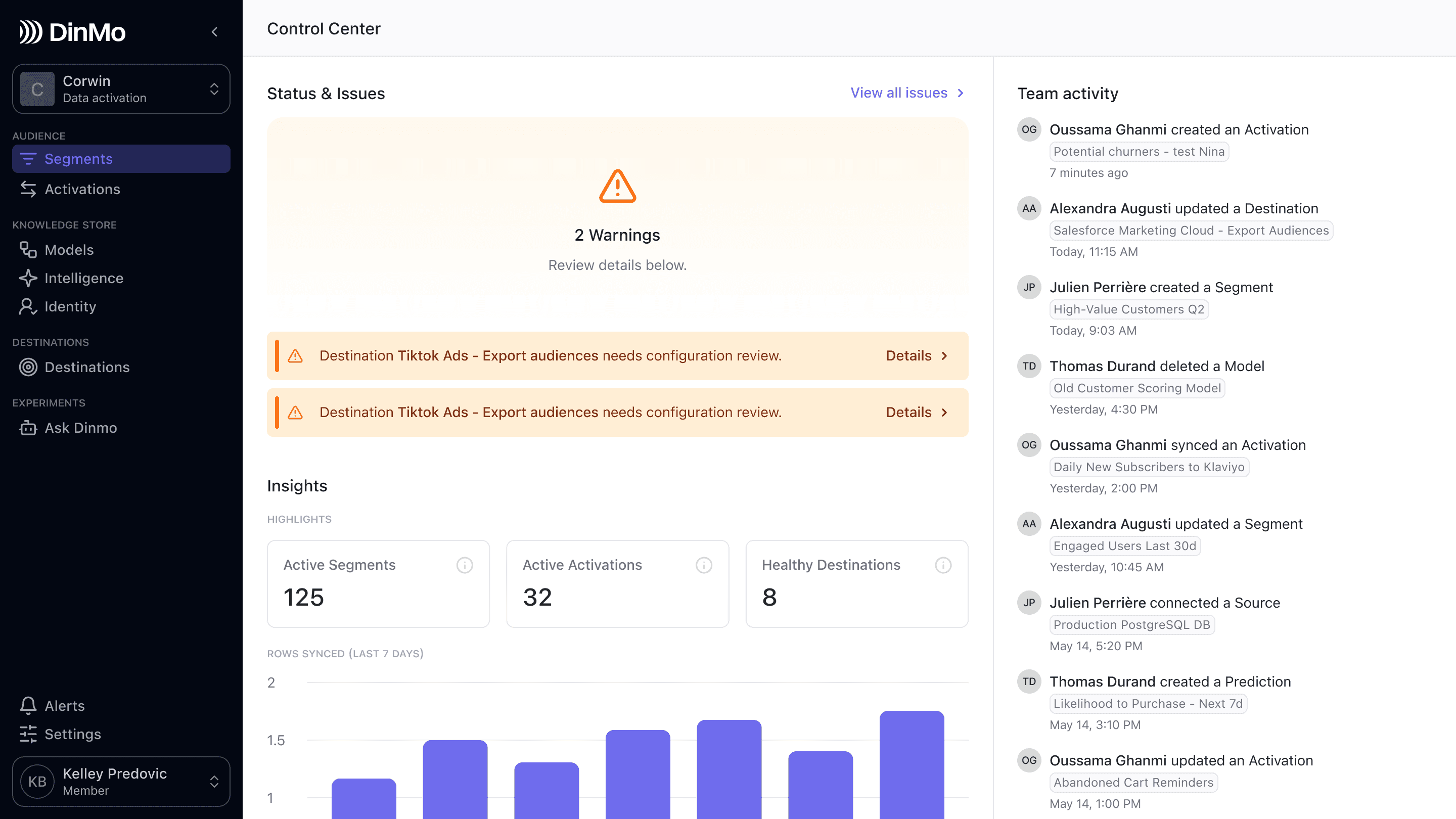Click the Potential churners - test Nina tag
This screenshot has height=819, width=1456.
pyautogui.click(x=1139, y=152)
